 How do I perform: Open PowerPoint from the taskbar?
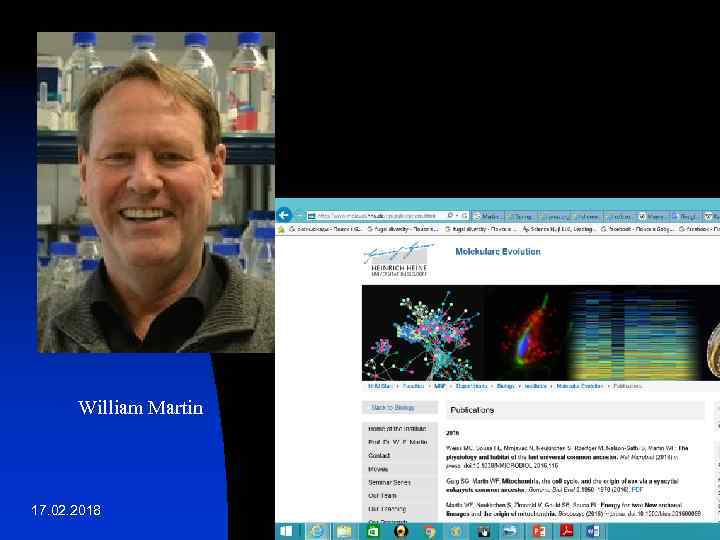(x=539, y=531)
